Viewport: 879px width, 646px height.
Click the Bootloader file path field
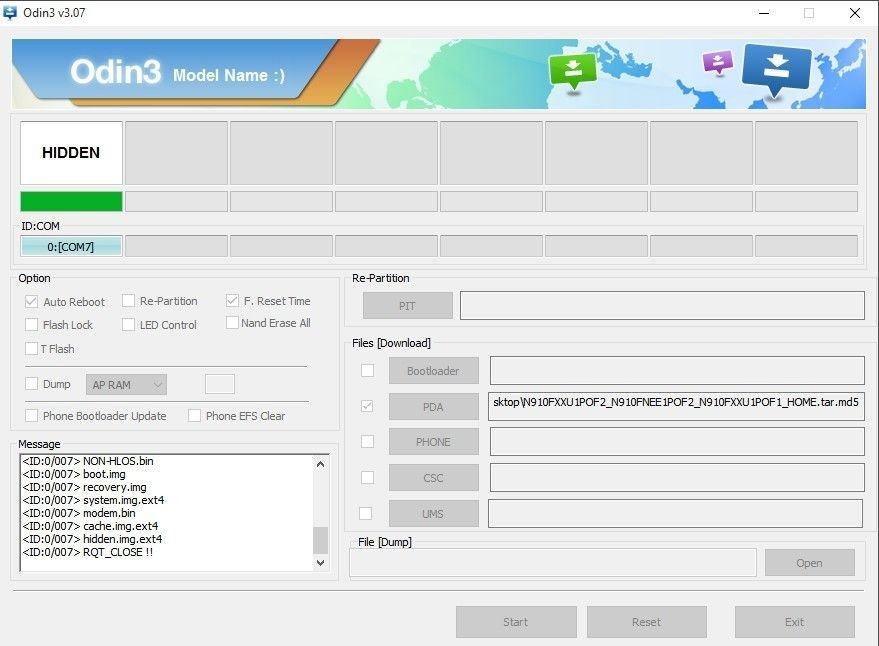tap(677, 371)
